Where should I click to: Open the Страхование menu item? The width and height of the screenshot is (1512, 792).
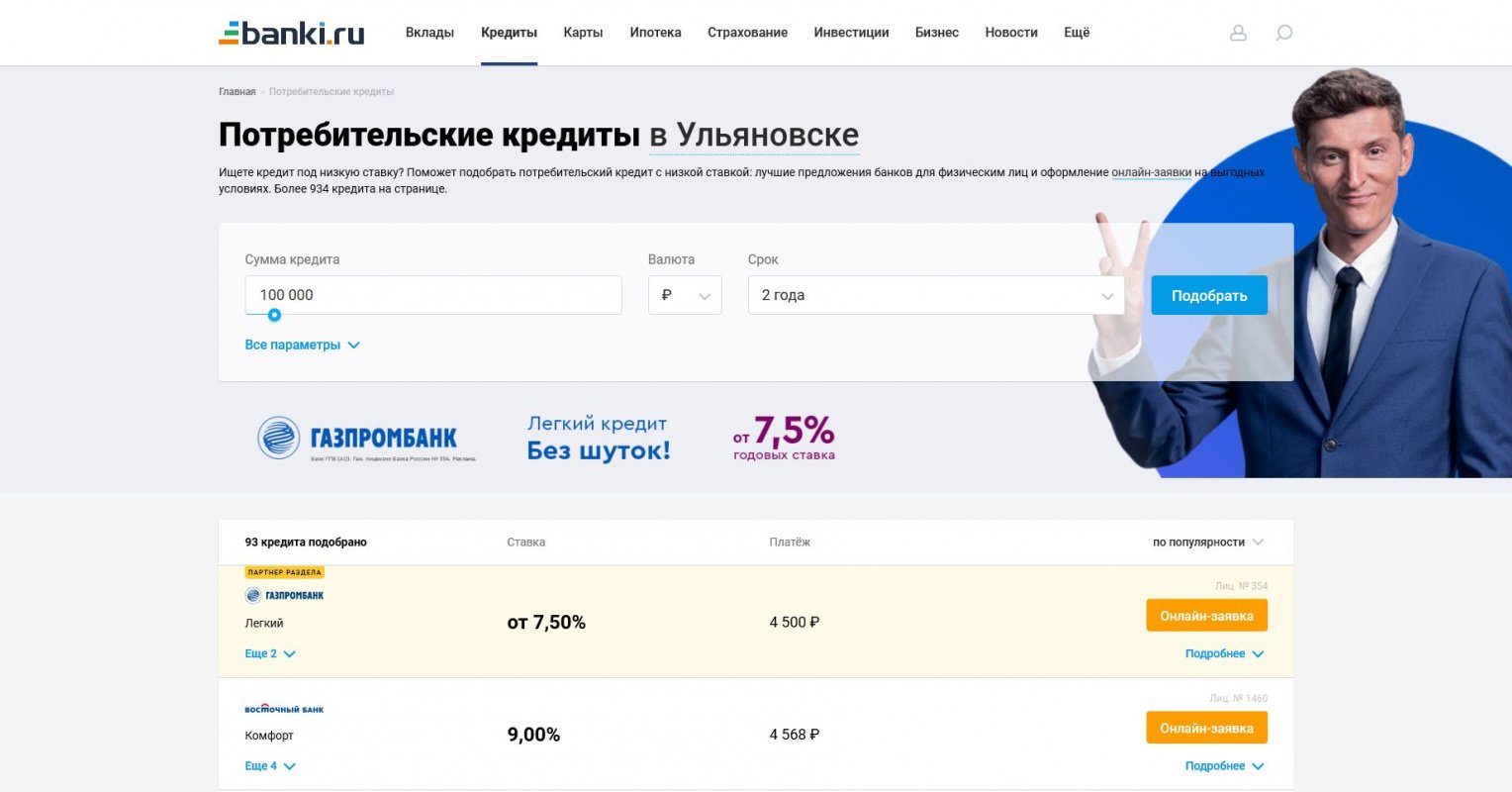click(747, 33)
